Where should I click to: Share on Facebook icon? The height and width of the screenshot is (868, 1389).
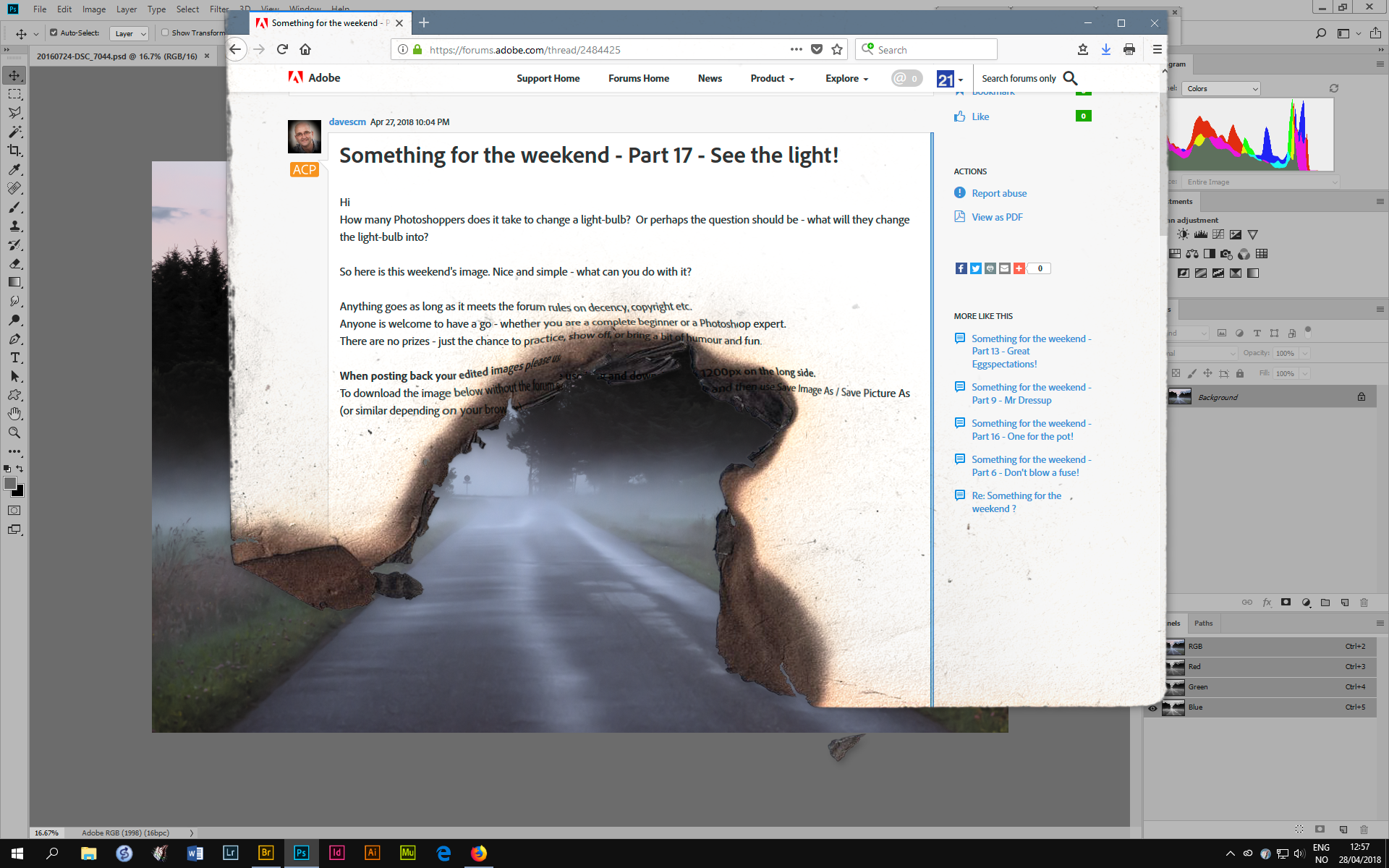[961, 268]
